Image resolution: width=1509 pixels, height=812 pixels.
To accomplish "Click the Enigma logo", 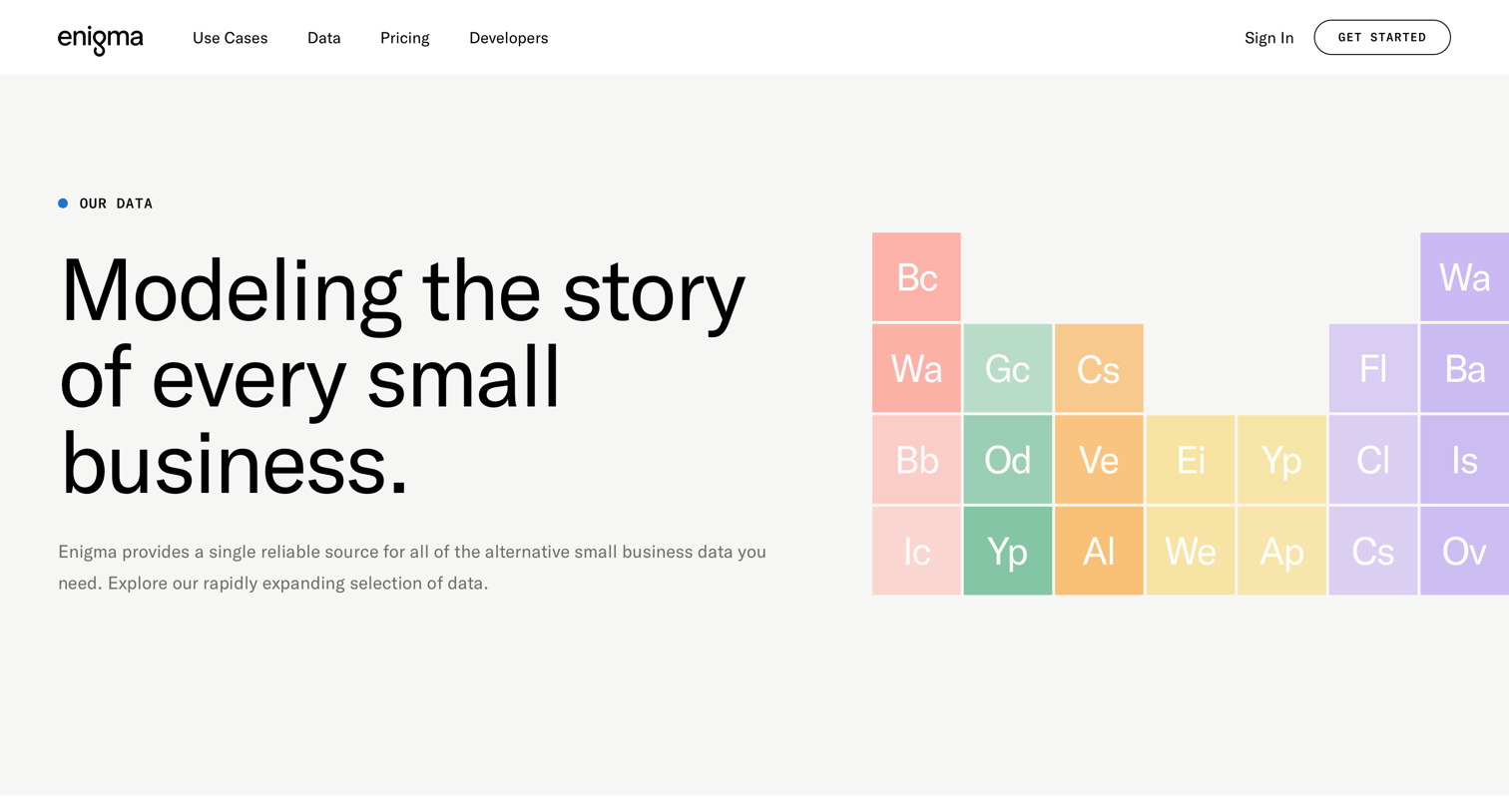I will coord(100,39).
